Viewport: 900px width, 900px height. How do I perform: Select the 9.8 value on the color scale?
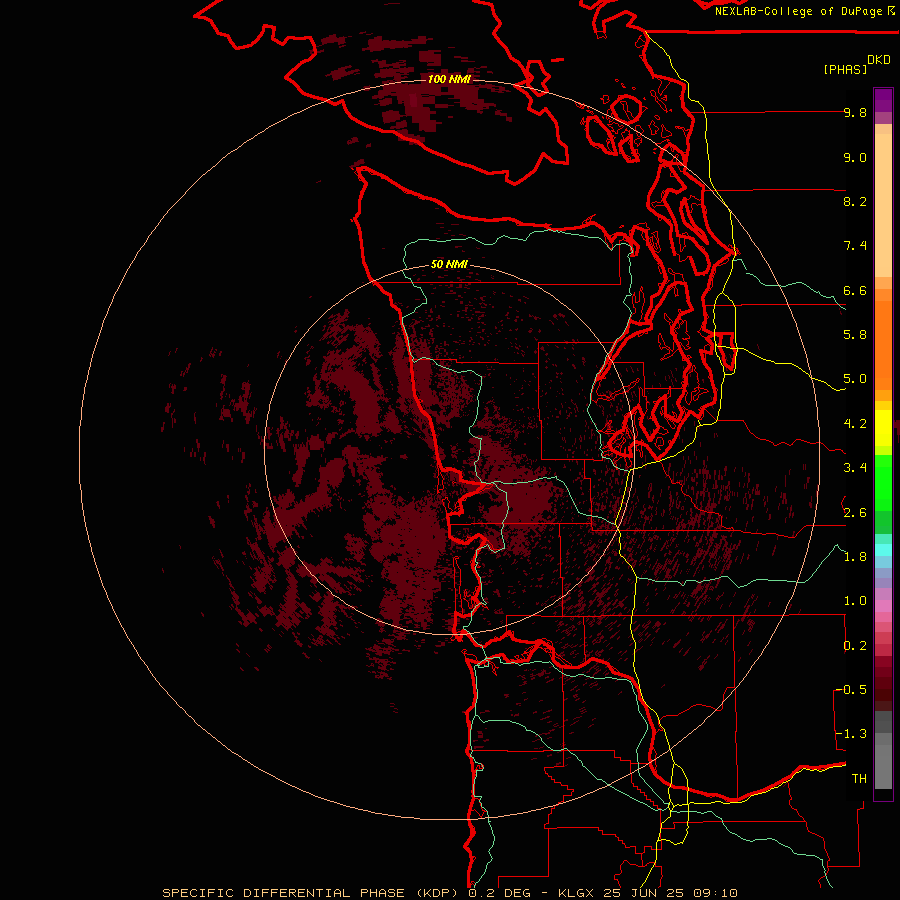click(x=855, y=112)
